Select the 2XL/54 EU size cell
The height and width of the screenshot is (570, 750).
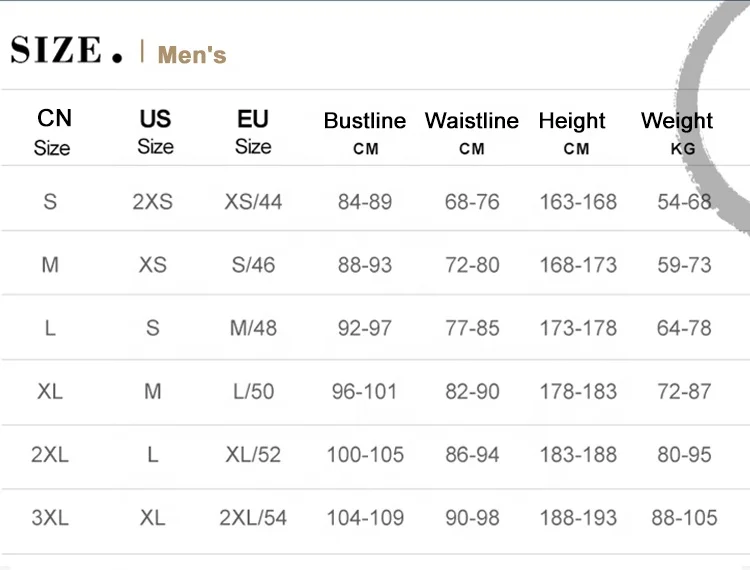tap(253, 518)
